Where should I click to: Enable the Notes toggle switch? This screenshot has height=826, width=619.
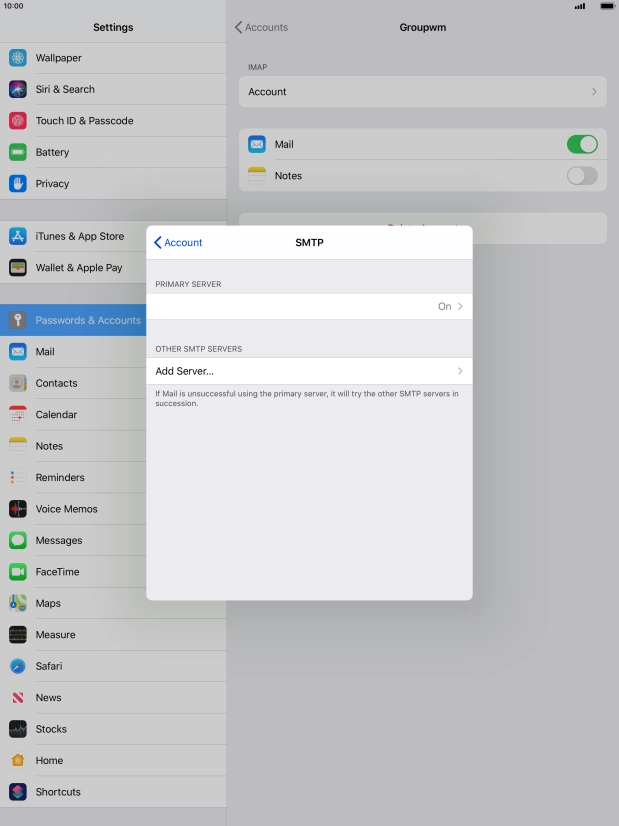click(582, 176)
